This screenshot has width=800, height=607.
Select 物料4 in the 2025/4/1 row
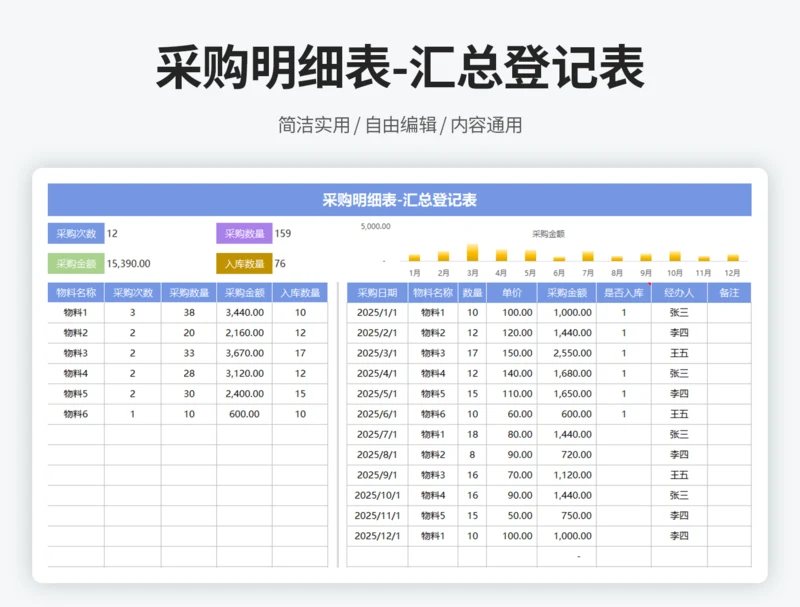433,373
